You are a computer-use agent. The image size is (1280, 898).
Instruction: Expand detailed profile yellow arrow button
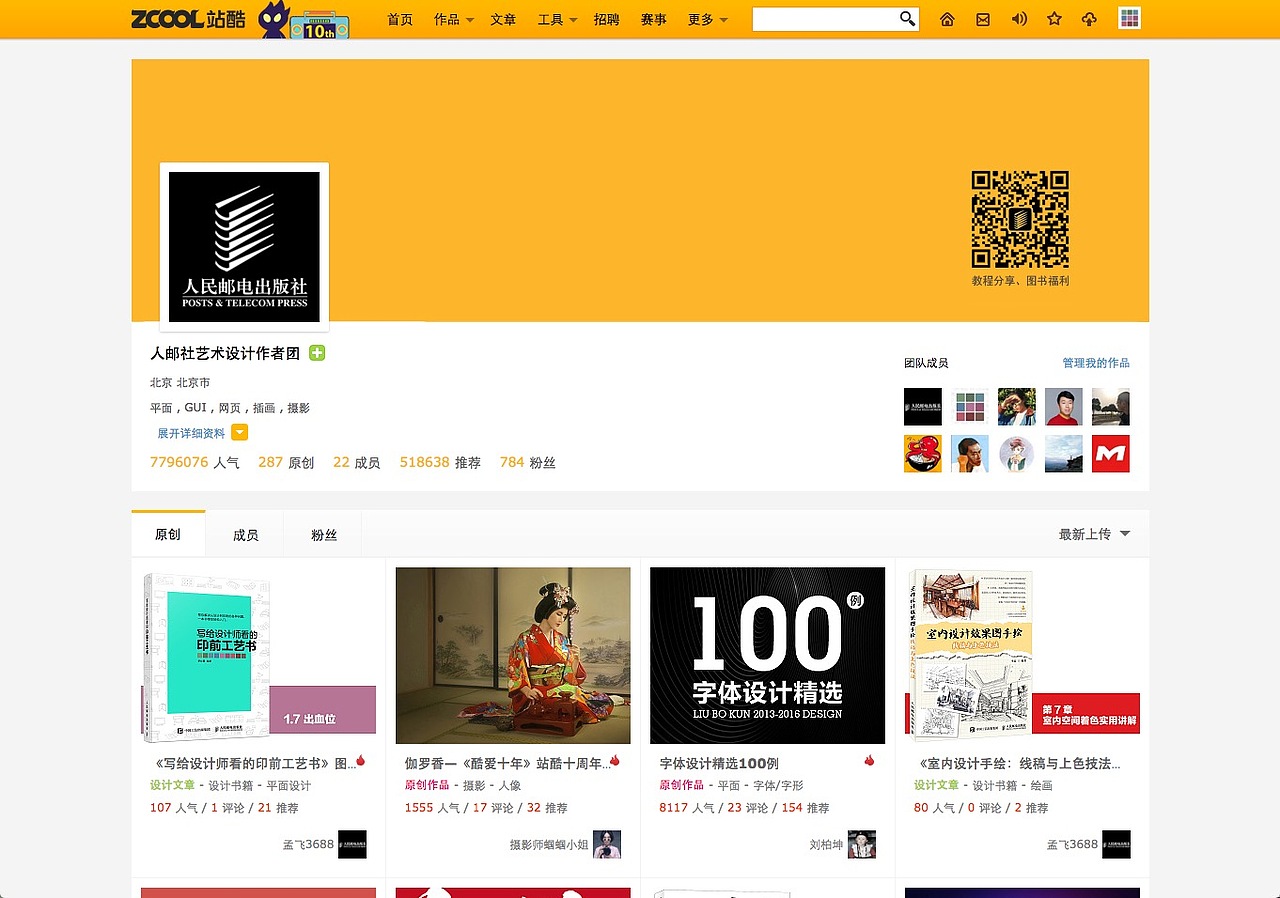tap(240, 433)
